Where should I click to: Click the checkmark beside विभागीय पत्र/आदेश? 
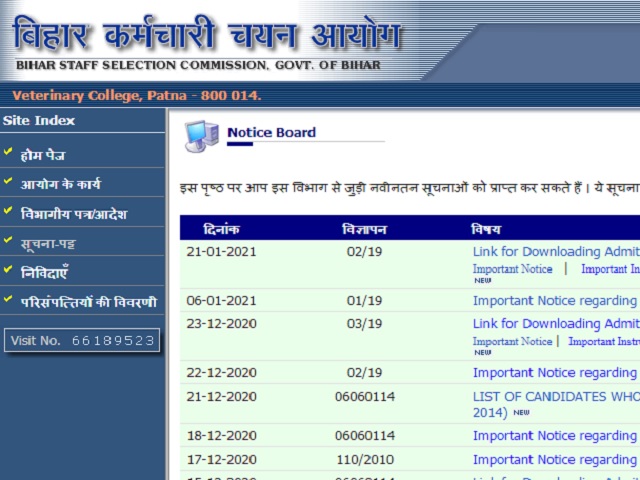[x=8, y=210]
